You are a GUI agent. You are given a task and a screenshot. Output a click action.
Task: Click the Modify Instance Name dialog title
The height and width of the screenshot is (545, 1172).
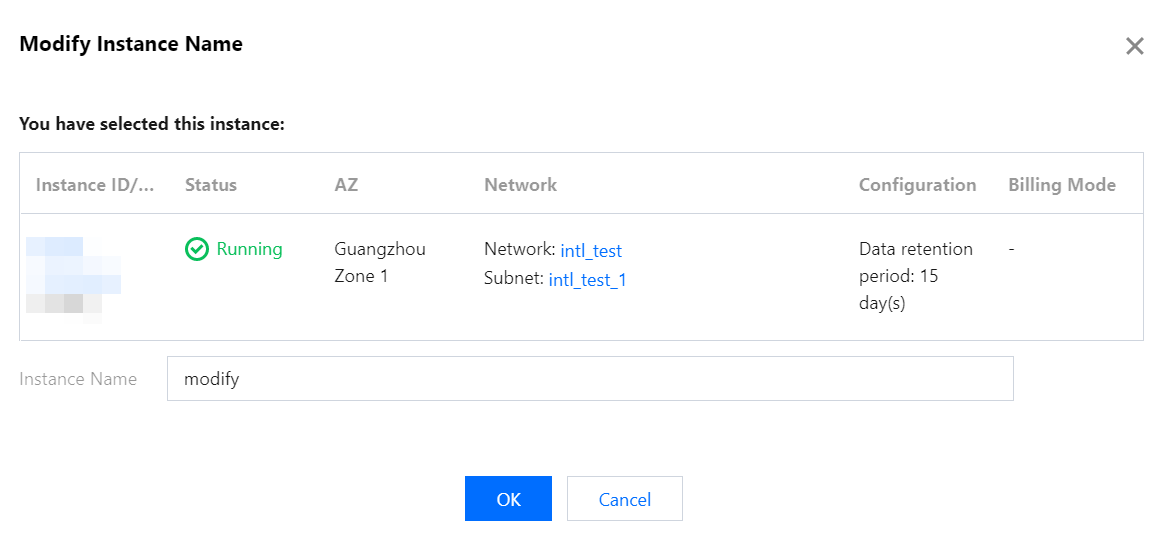pyautogui.click(x=131, y=44)
